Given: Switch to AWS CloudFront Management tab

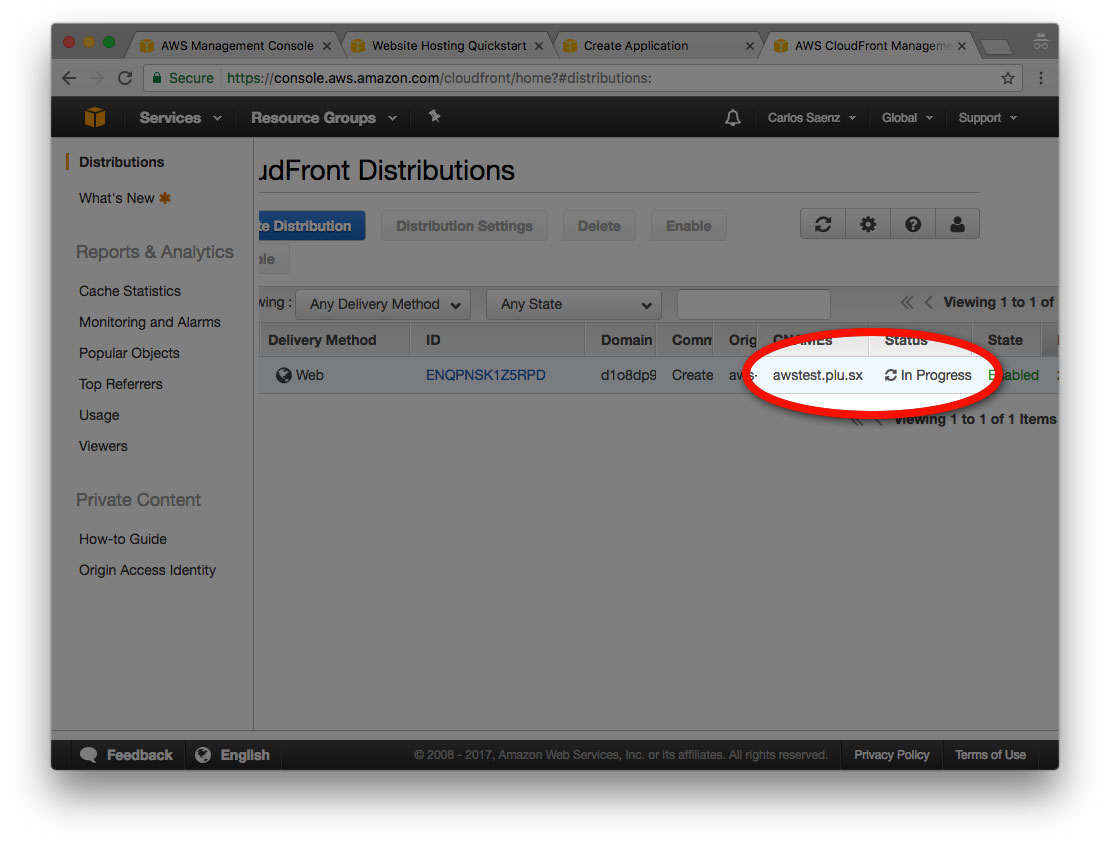Looking at the screenshot, I should coord(871,46).
